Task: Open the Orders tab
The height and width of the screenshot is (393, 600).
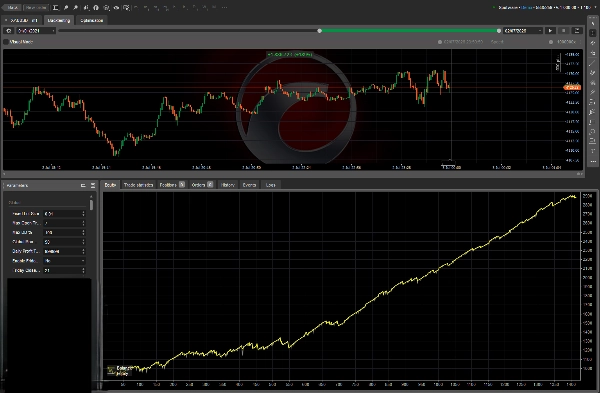Action: 202,185
